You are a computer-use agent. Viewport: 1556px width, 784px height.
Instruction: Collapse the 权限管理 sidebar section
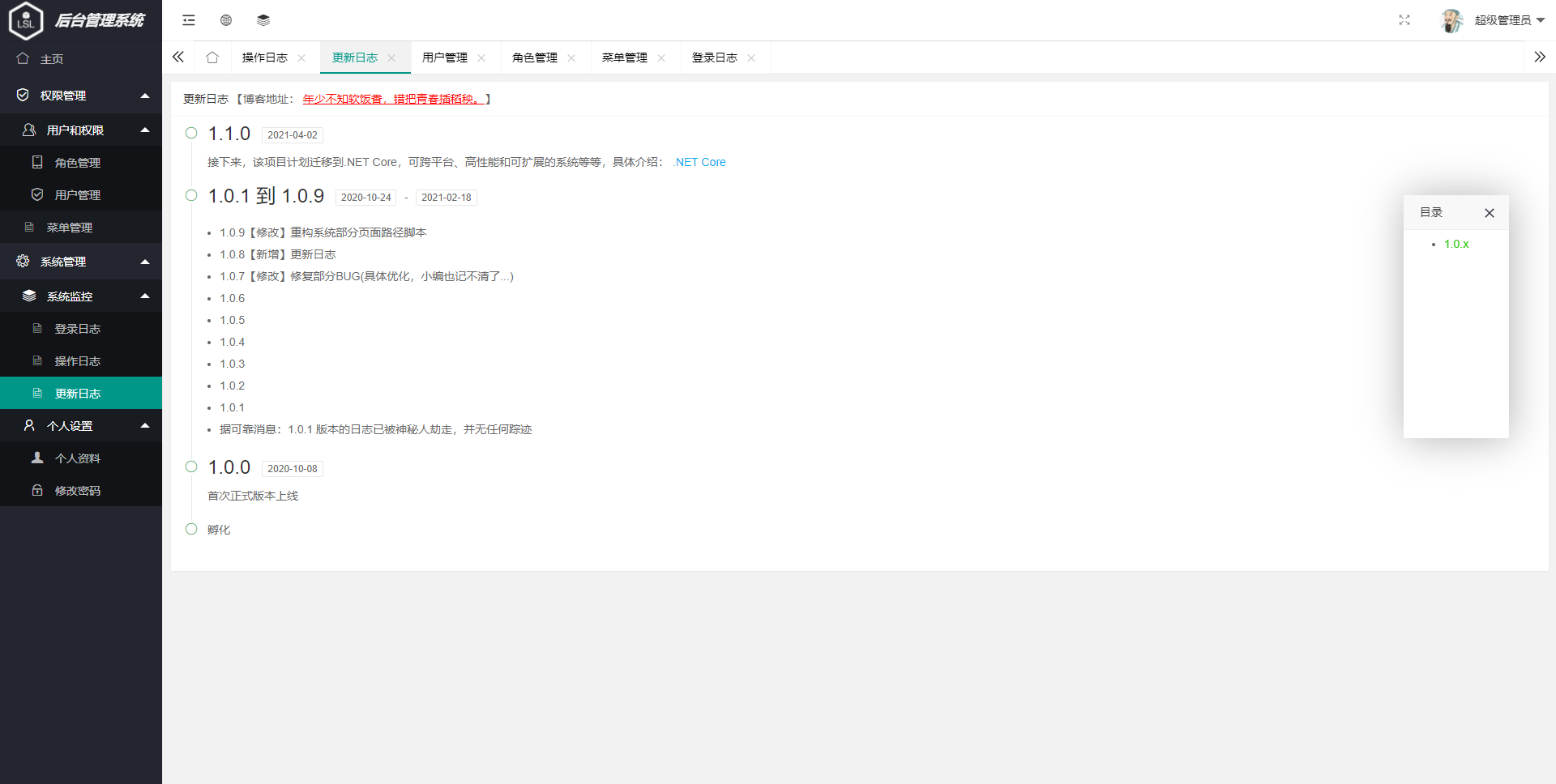coord(144,95)
